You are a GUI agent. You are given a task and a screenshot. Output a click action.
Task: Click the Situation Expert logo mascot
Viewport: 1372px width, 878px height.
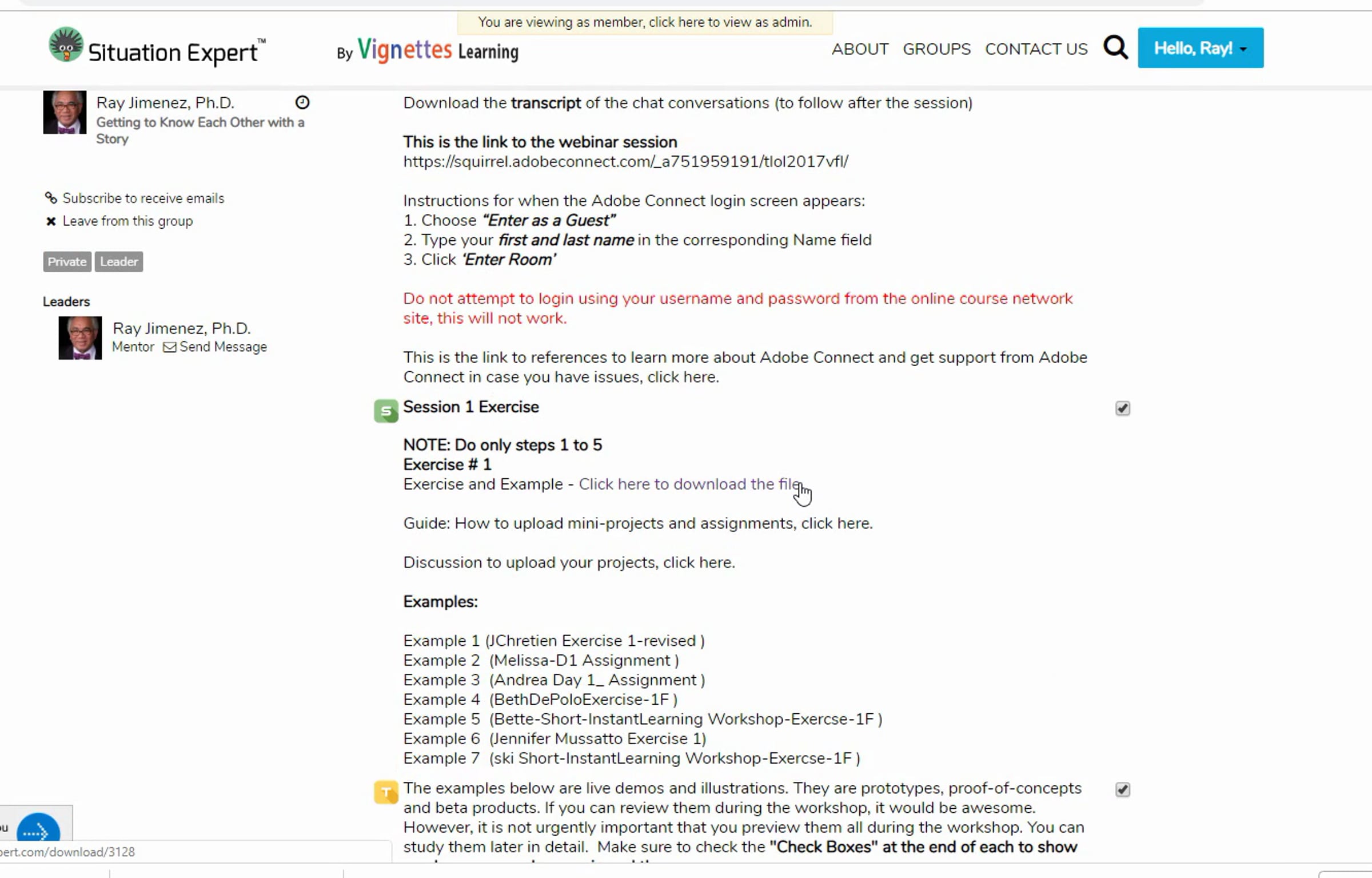point(66,45)
